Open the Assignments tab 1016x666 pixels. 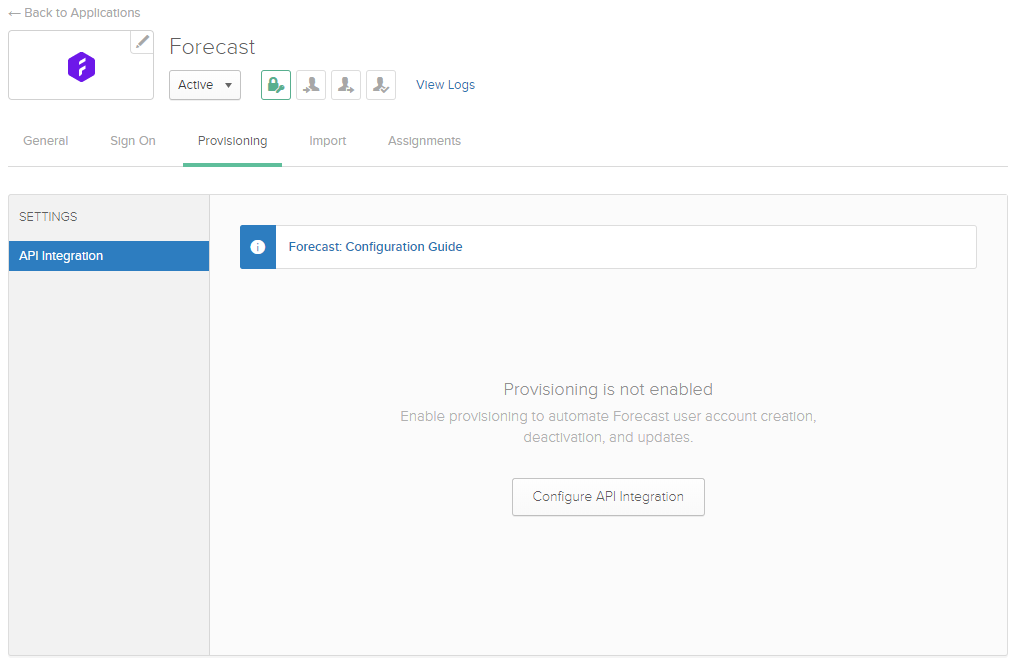pyautogui.click(x=424, y=141)
